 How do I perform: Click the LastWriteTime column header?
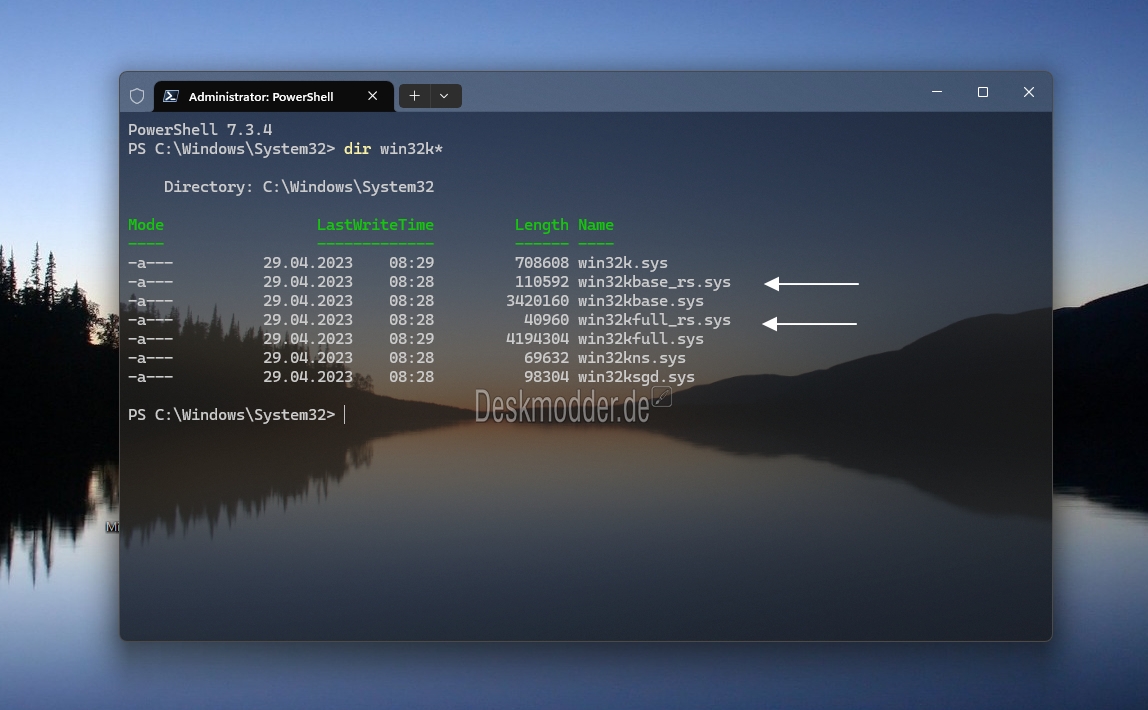coord(375,225)
